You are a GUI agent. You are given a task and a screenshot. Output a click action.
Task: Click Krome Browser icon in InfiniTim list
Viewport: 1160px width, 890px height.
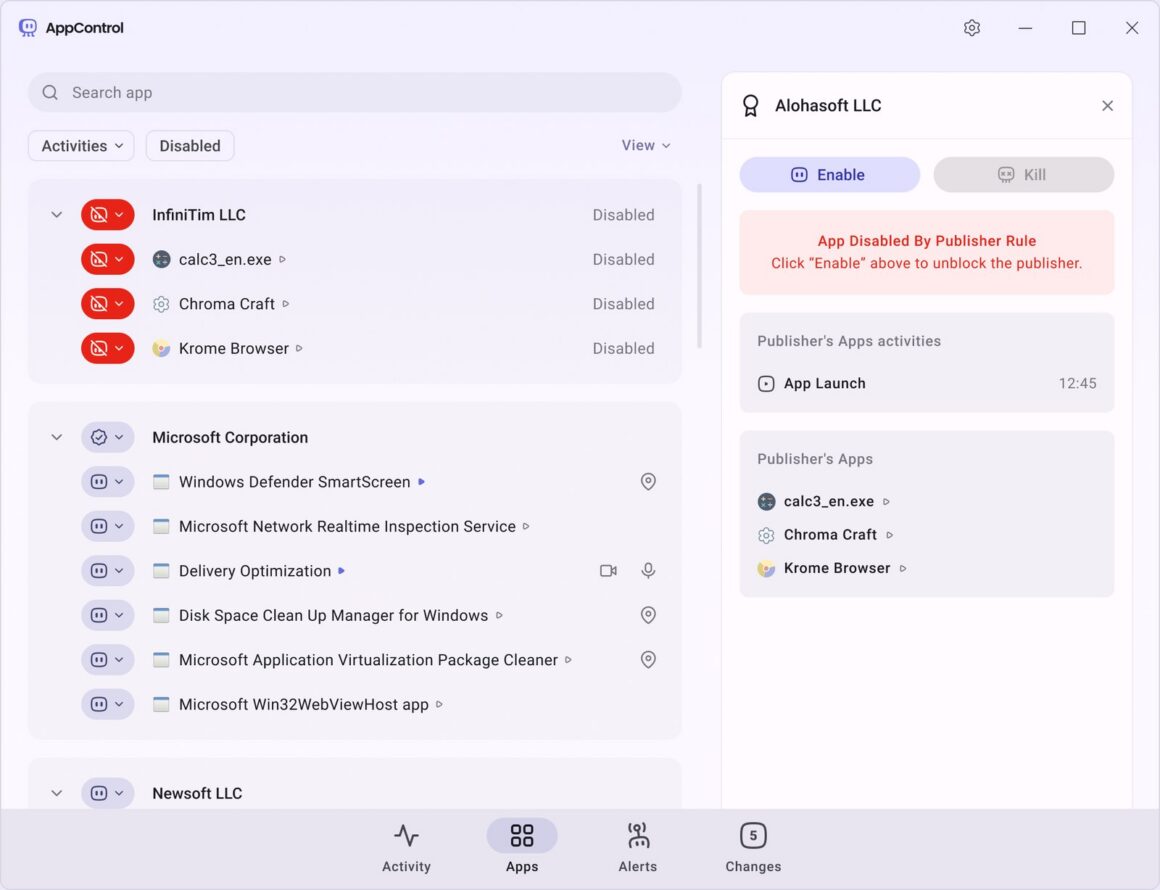[161, 348]
